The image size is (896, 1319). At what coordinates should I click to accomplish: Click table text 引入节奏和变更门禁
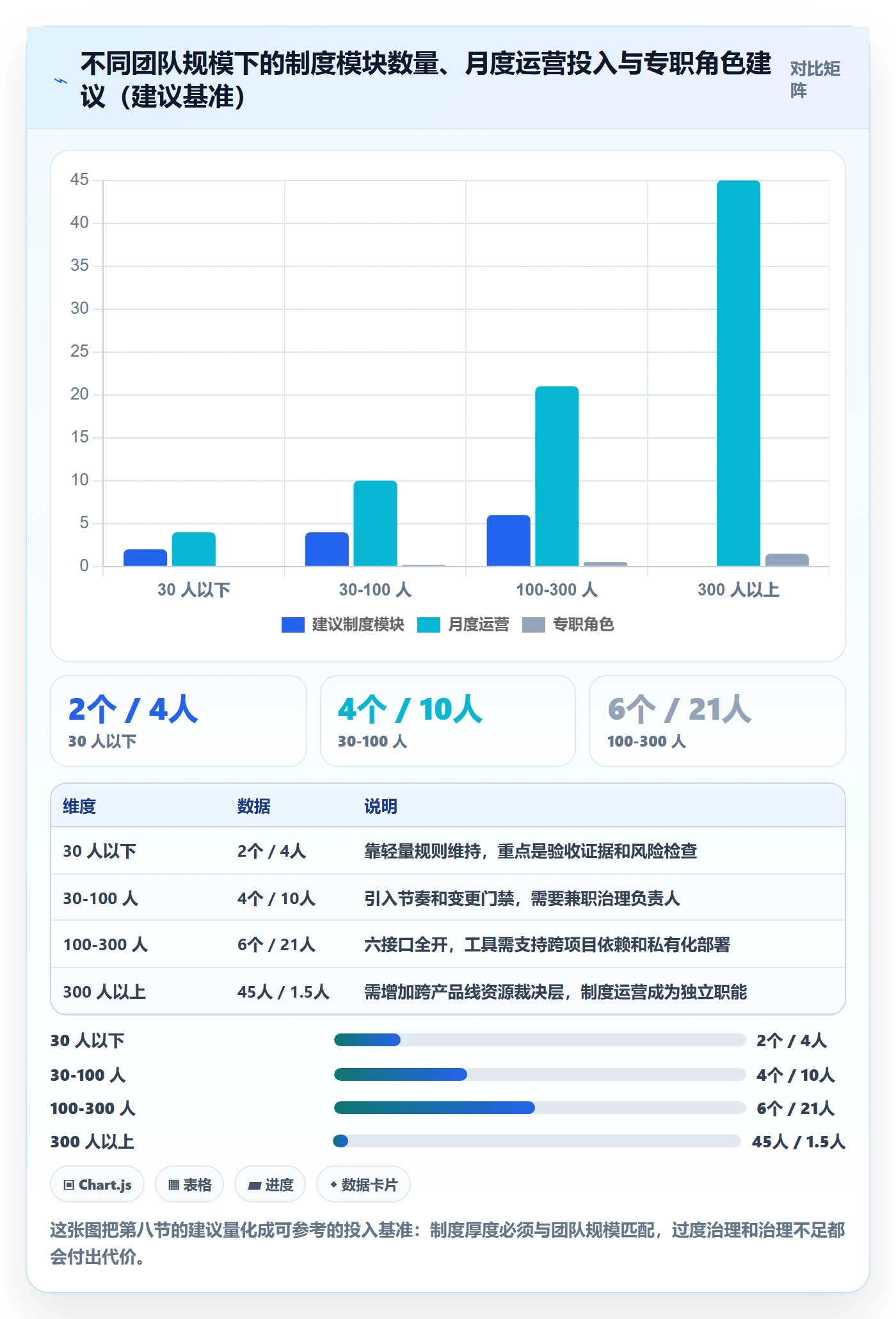[439, 898]
